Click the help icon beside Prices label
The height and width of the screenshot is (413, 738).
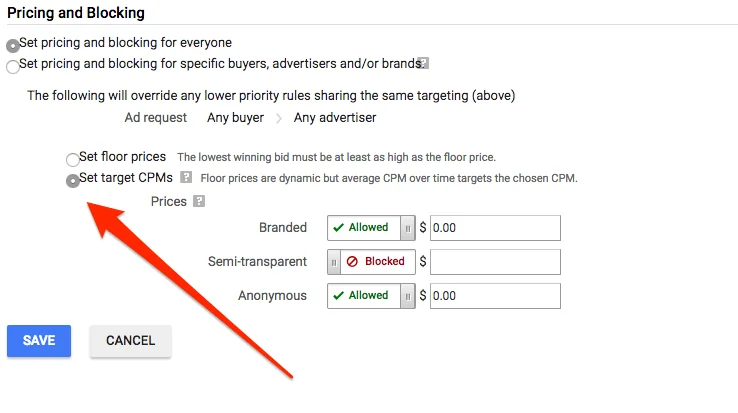tap(199, 201)
